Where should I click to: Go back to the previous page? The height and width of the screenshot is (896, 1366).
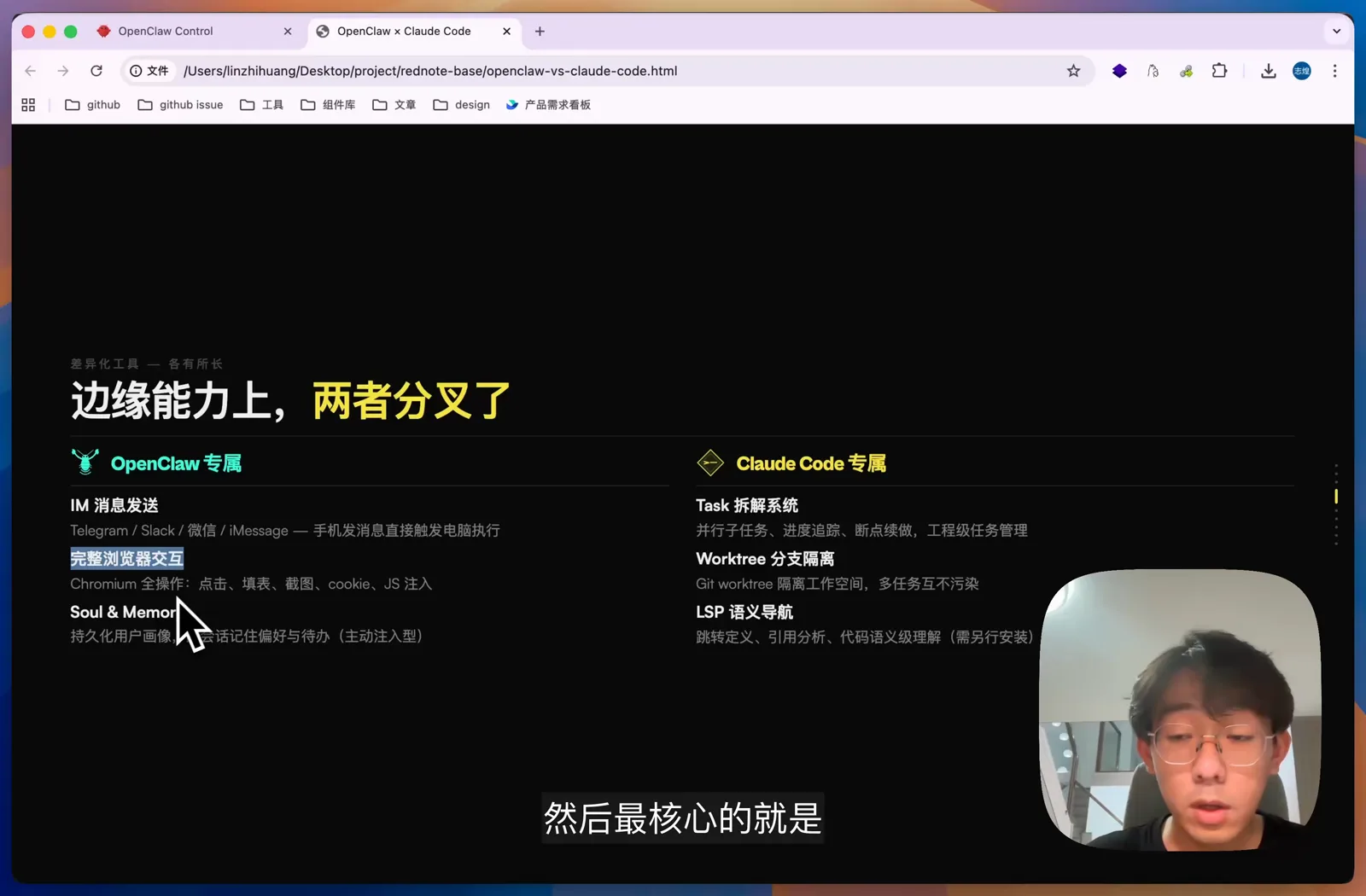(31, 71)
